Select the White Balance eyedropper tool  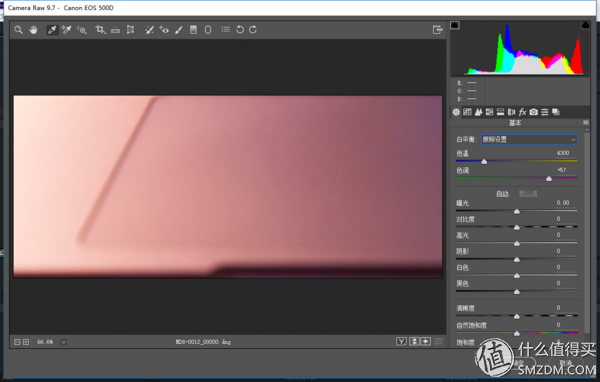[x=52, y=29]
